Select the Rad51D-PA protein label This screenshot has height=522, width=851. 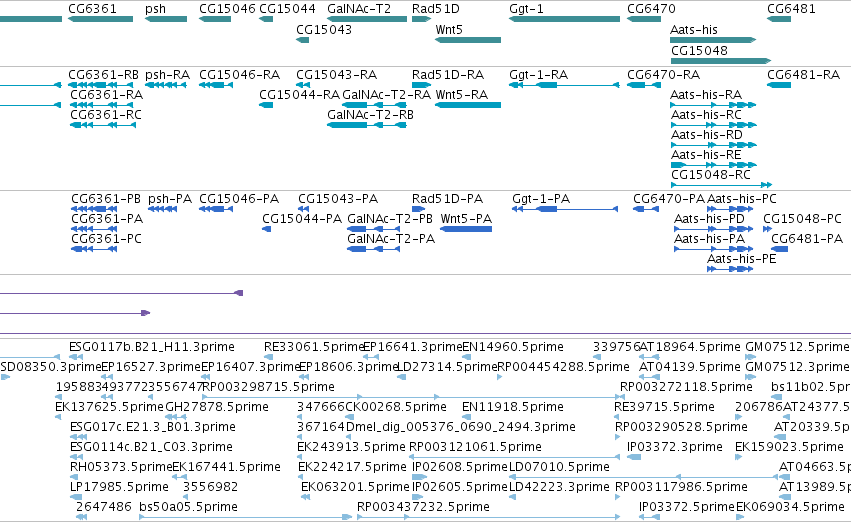[447, 199]
